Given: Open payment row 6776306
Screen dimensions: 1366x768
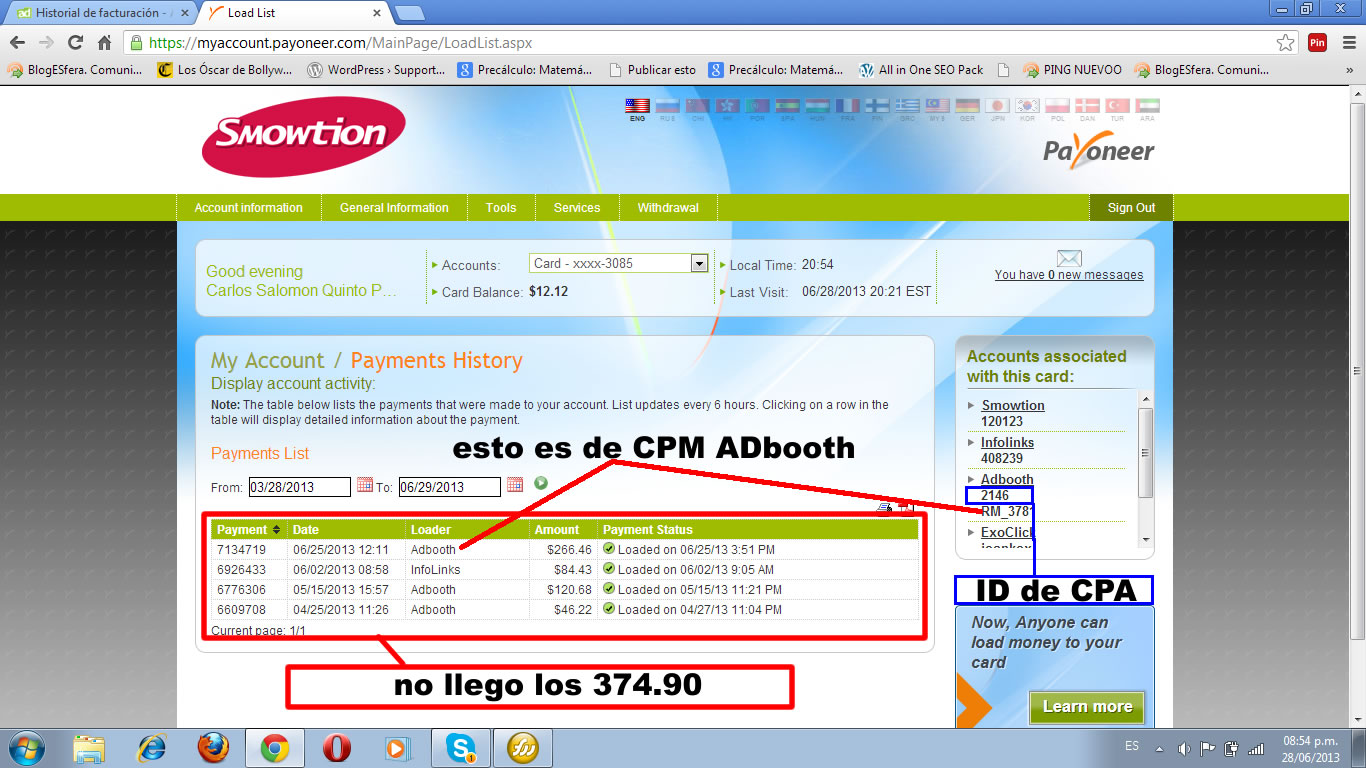Looking at the screenshot, I should (565, 589).
